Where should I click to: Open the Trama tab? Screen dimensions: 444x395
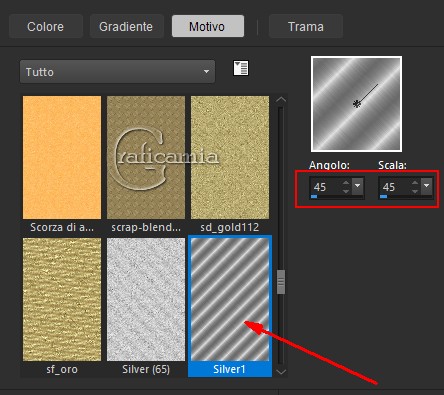click(x=306, y=26)
